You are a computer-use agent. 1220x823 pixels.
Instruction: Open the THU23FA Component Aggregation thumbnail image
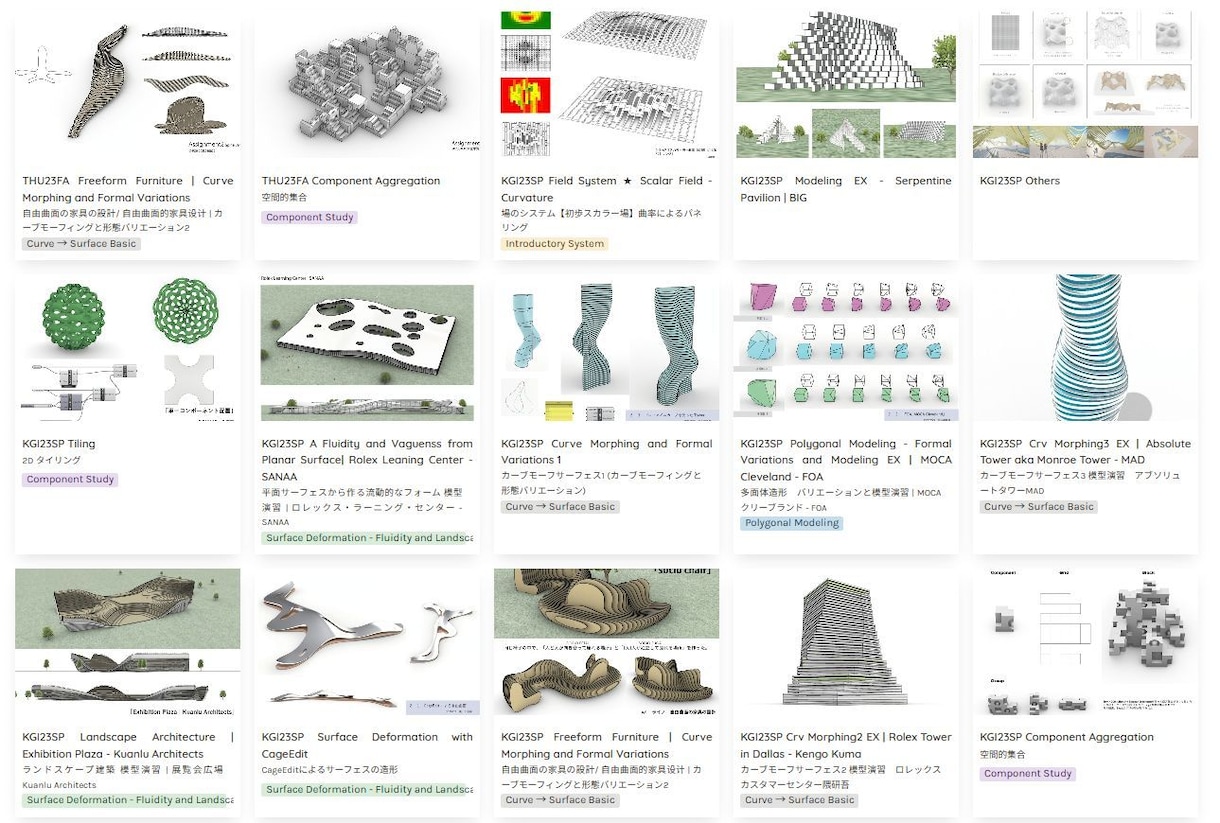367,87
